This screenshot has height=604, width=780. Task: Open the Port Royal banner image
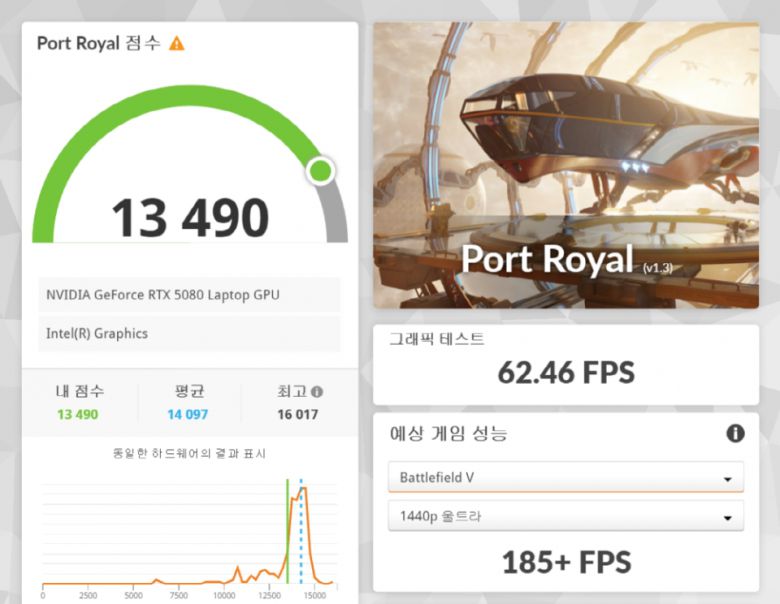click(x=565, y=165)
